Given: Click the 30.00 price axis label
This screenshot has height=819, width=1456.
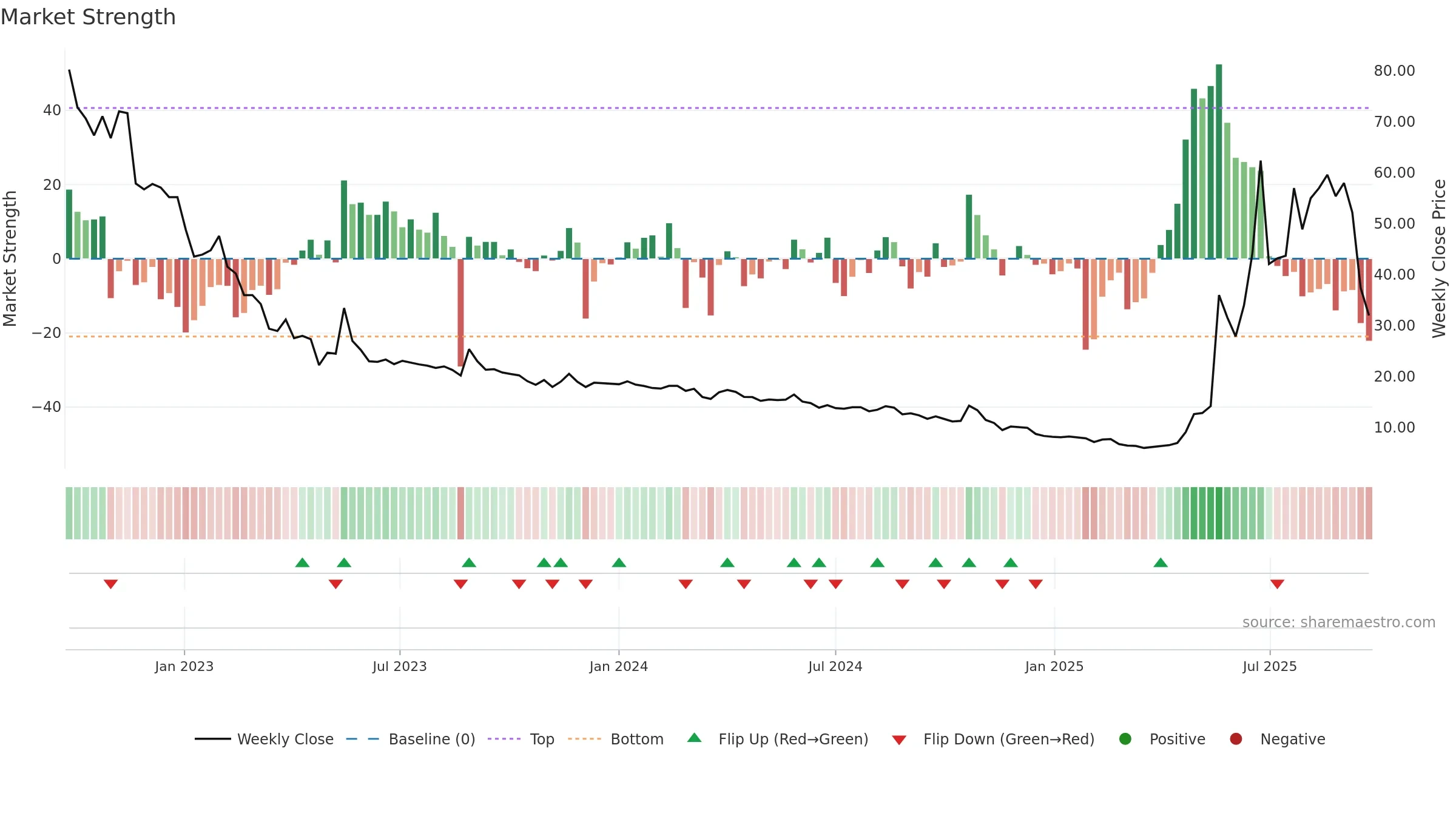Looking at the screenshot, I should (1394, 326).
